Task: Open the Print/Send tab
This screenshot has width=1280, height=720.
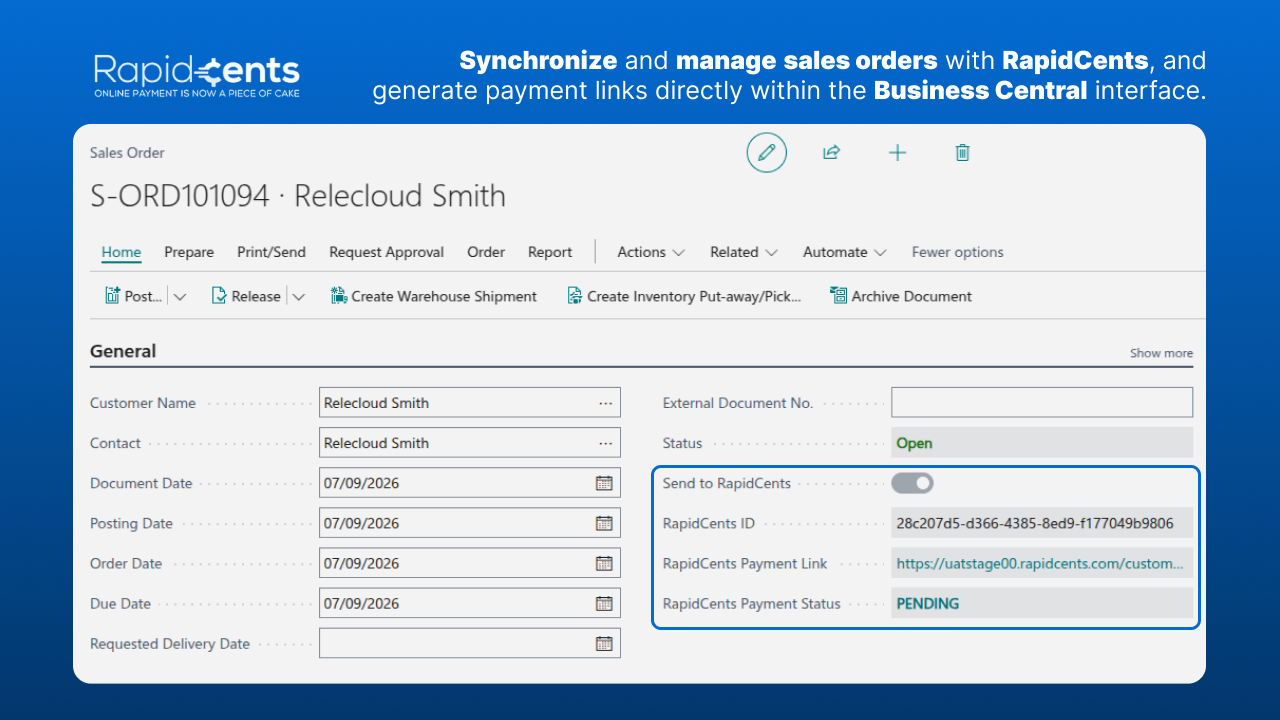Action: click(x=271, y=252)
